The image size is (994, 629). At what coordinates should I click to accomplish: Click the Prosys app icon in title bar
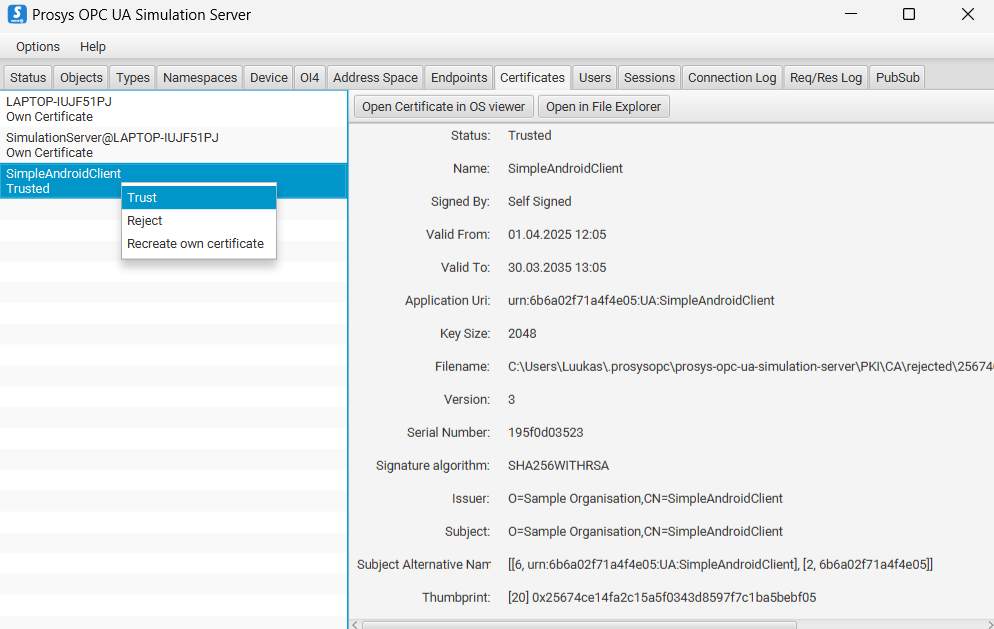[x=17, y=15]
